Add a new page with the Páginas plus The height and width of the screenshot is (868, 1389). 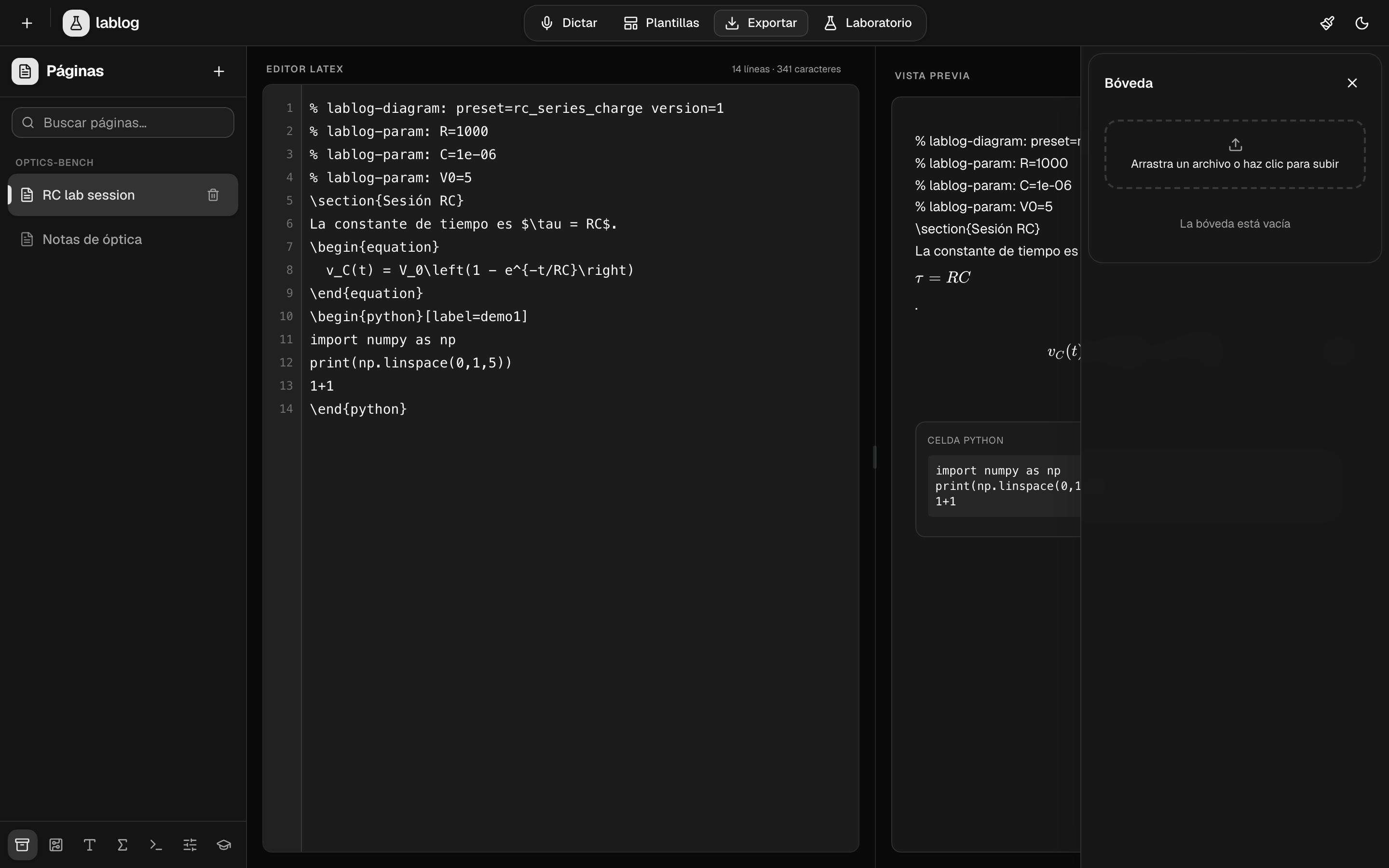(x=218, y=71)
